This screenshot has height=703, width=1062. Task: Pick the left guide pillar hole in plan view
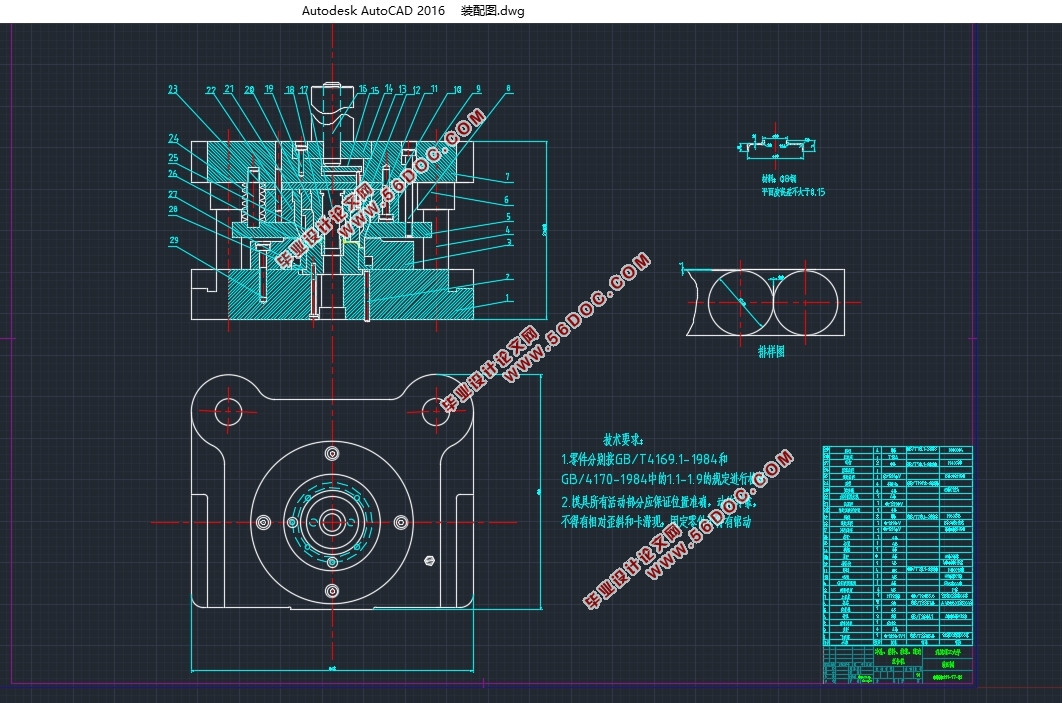[229, 410]
